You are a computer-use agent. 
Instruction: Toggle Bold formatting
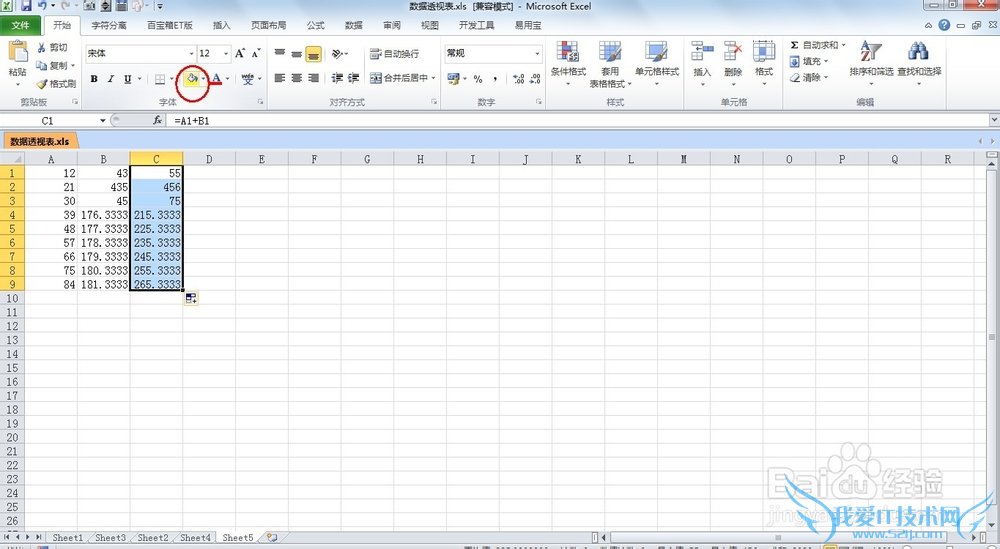coord(94,79)
